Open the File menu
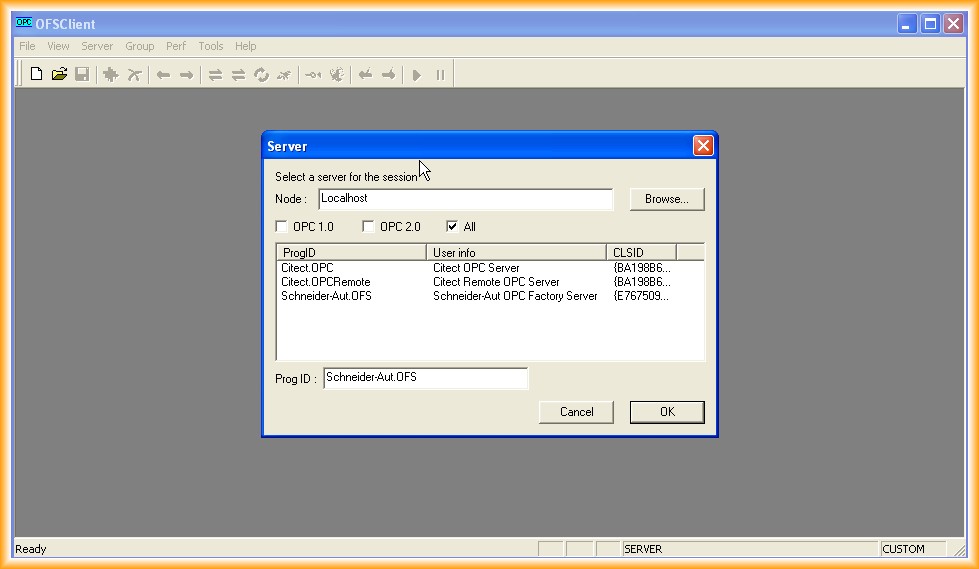Screen dimensions: 979x569 pos(27,46)
